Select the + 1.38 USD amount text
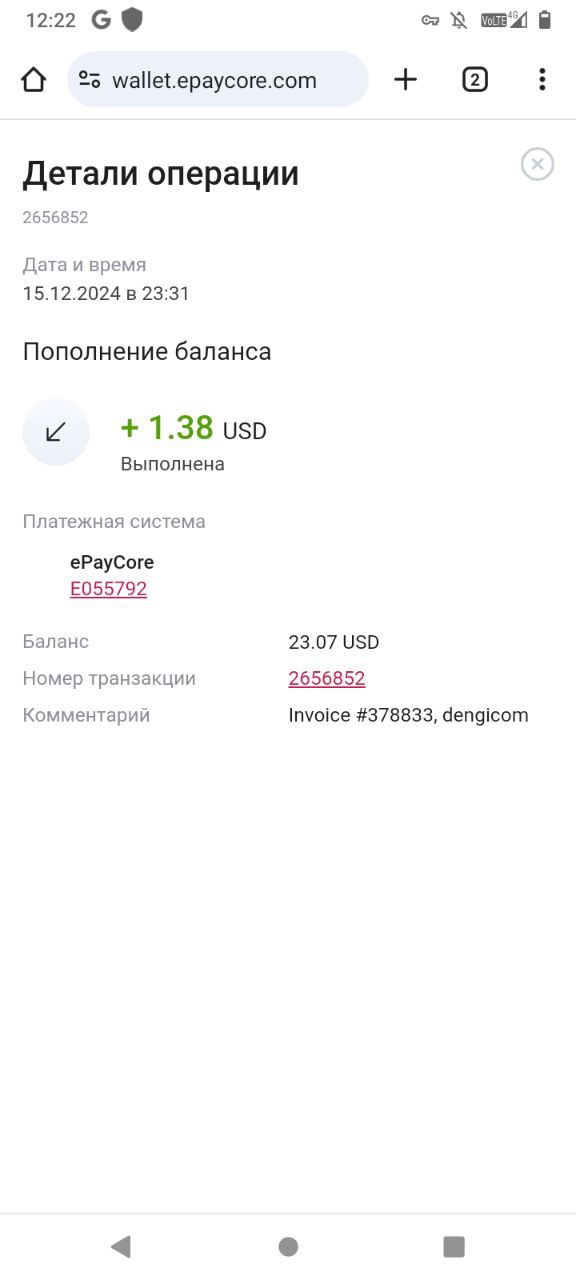Image resolution: width=576 pixels, height=1280 pixels. 194,429
